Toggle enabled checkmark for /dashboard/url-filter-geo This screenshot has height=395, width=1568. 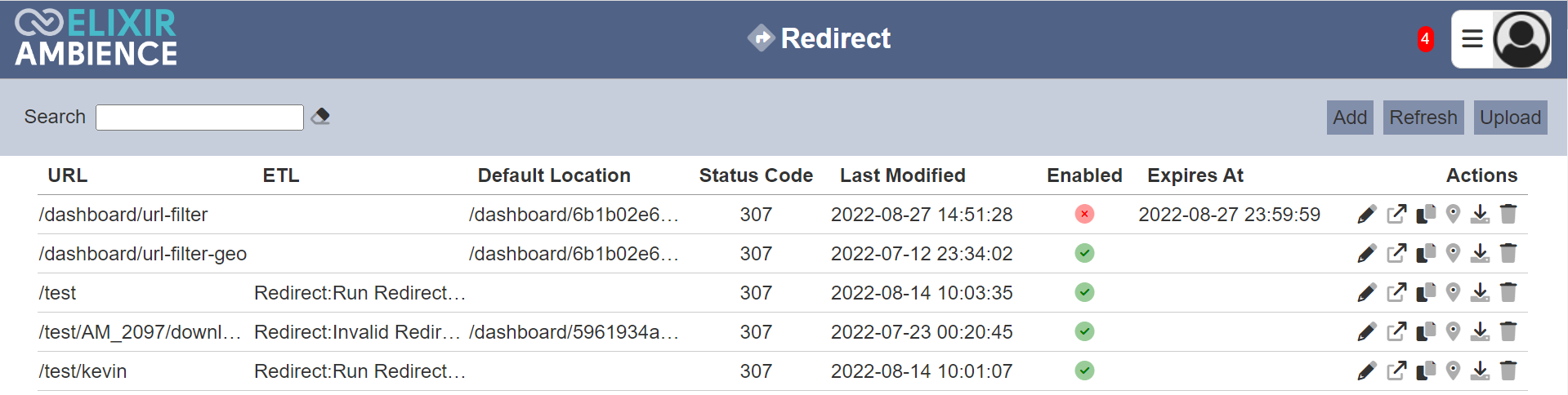click(1084, 253)
